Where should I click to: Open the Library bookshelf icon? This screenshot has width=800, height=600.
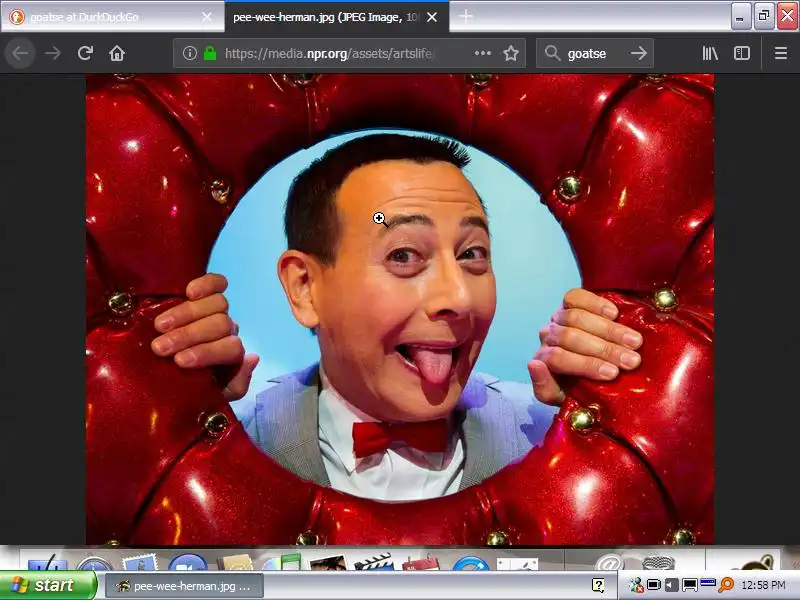710,53
